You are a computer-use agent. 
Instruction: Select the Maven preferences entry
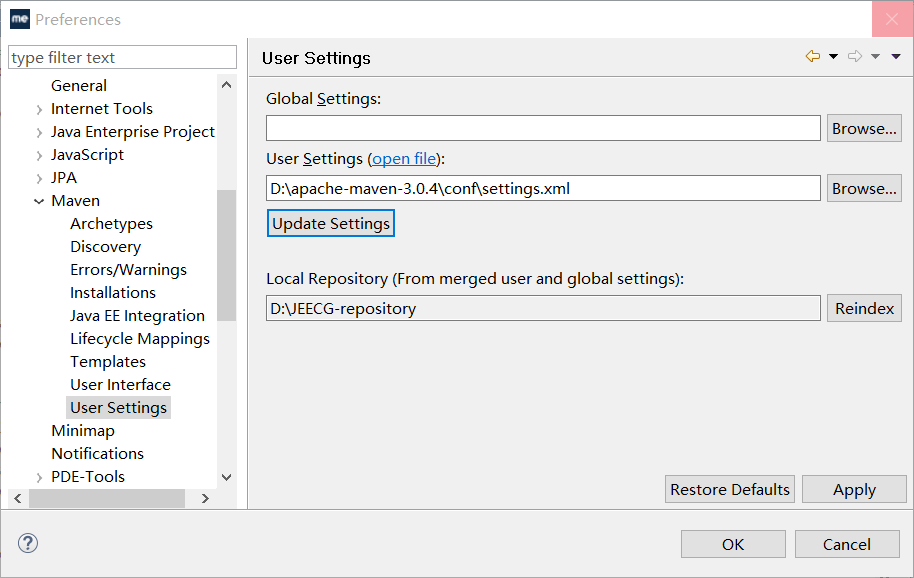pos(76,201)
